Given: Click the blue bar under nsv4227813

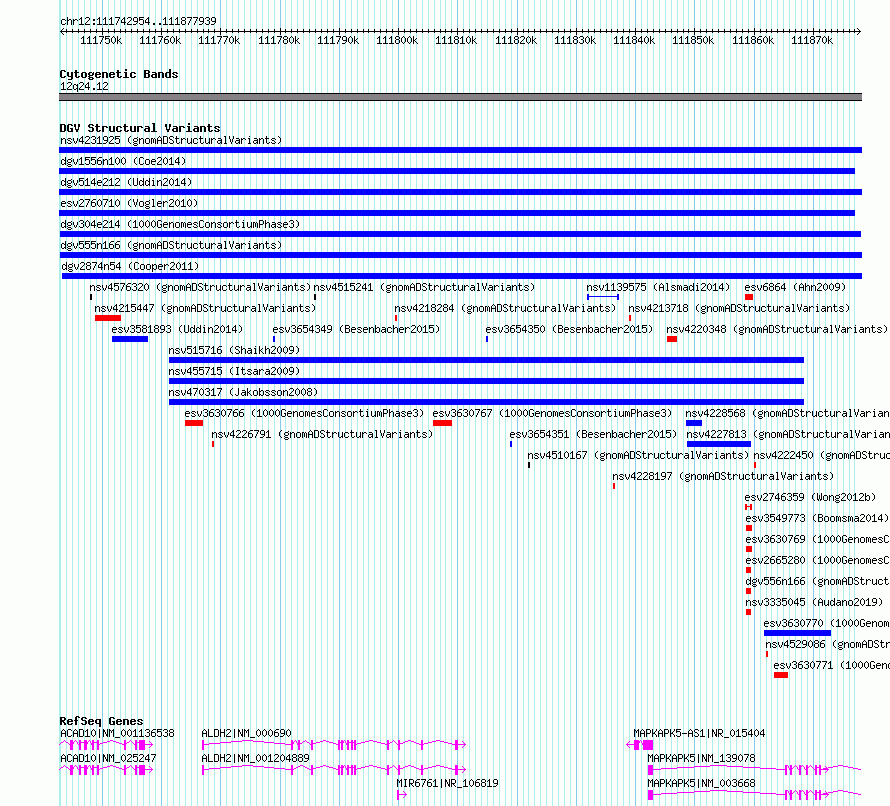Looking at the screenshot, I should (x=719, y=444).
